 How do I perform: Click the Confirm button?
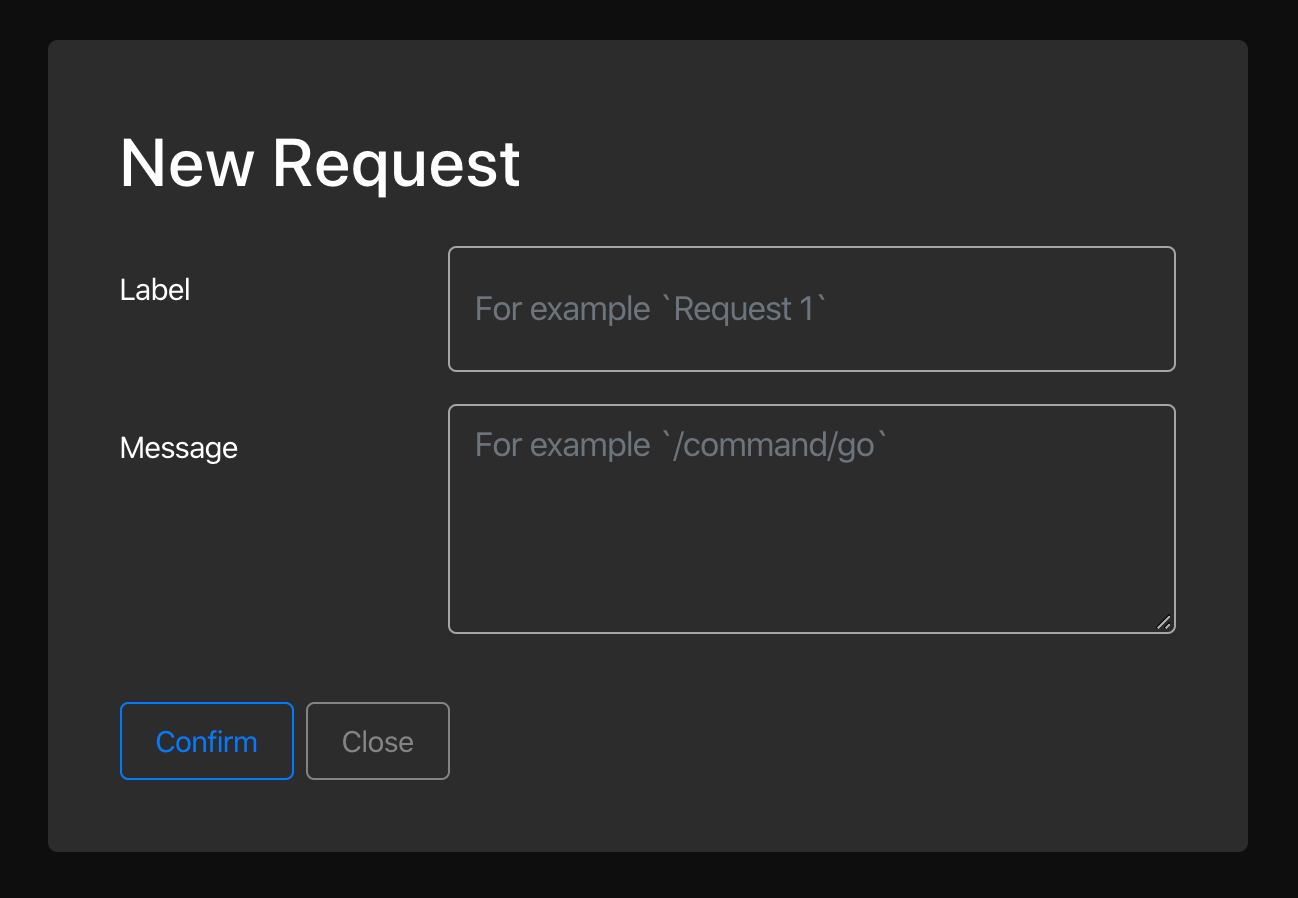click(206, 741)
